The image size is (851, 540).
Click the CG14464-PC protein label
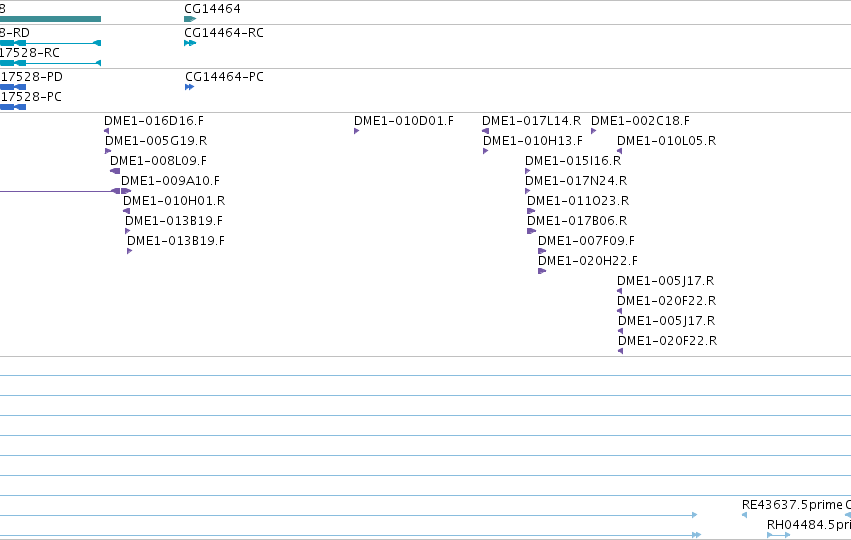[224, 77]
